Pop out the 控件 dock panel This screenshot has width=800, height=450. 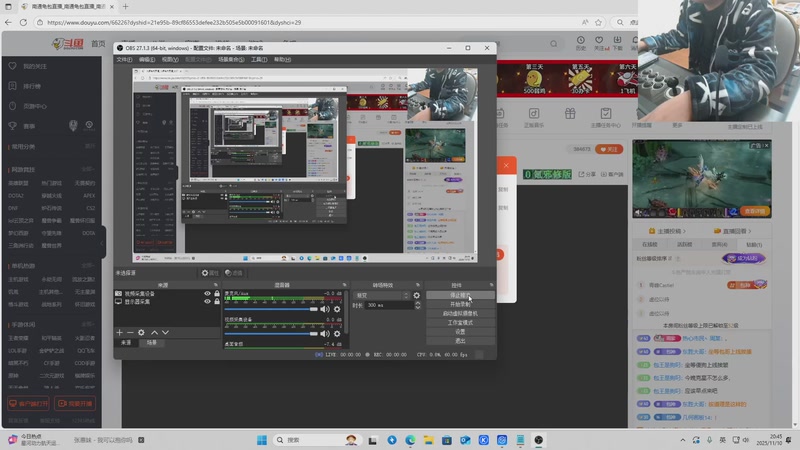491,285
